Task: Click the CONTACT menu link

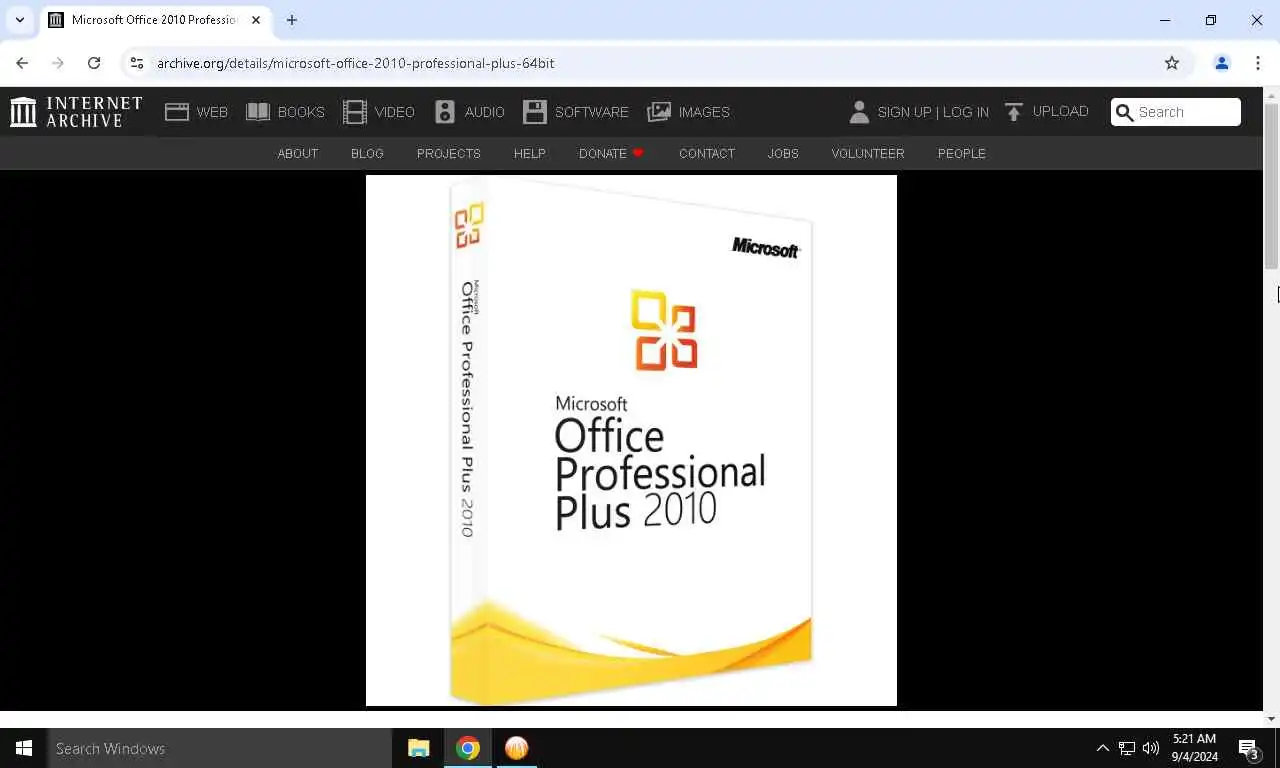Action: tap(707, 153)
